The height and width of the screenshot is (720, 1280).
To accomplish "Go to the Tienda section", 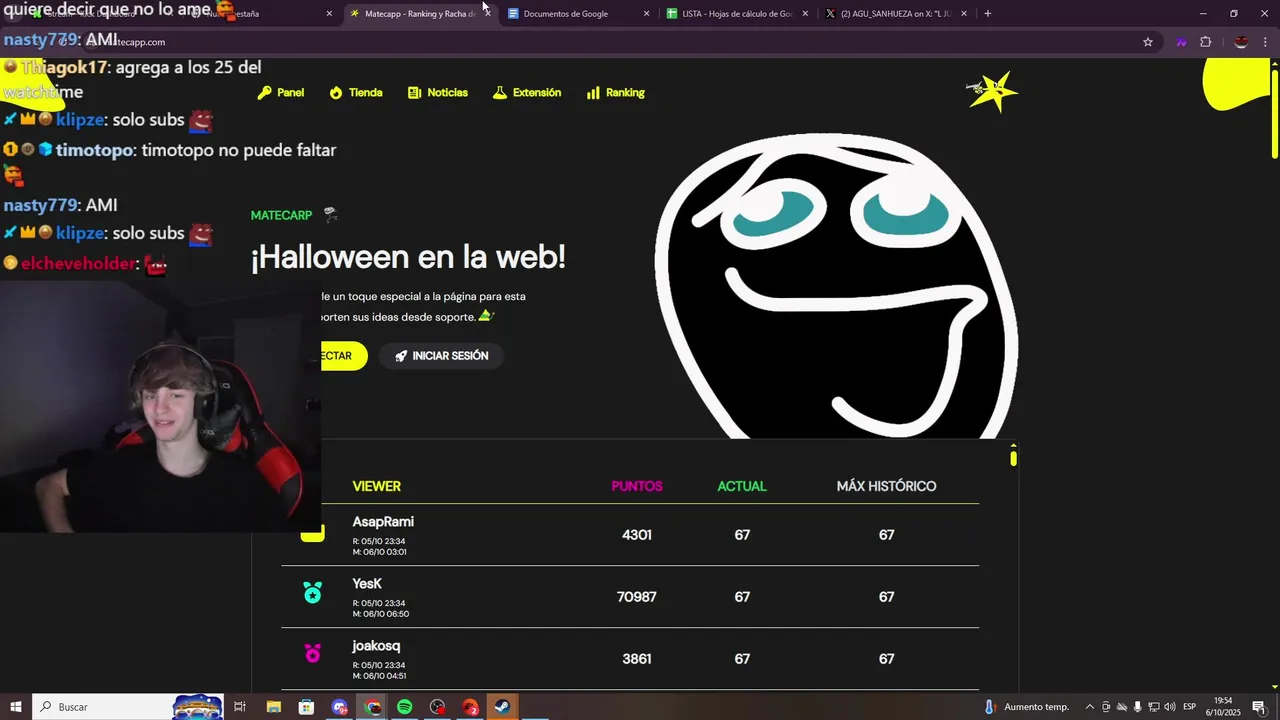I will 356,92.
